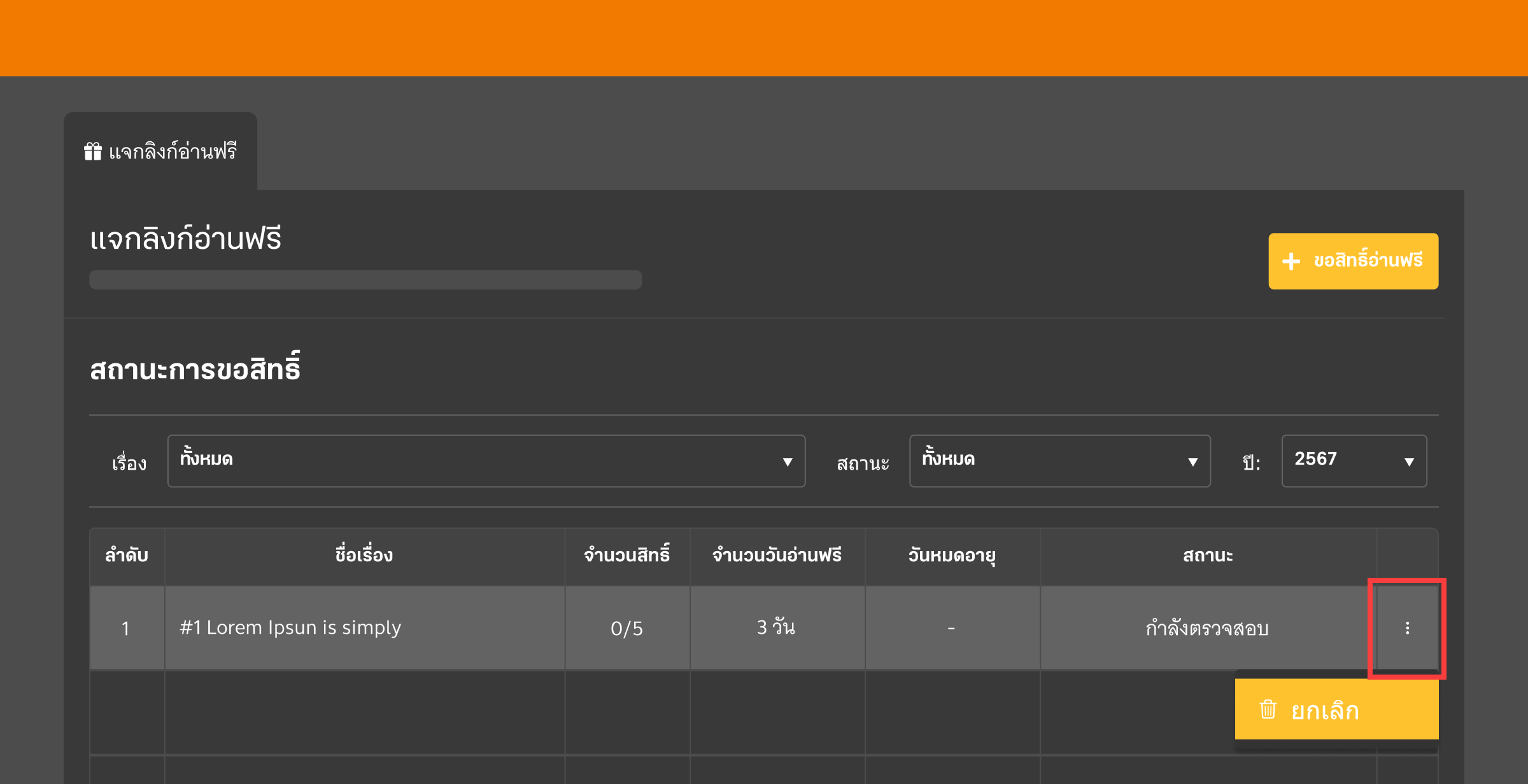Select ยกเลิก from the popup menu
Viewport: 1528px width, 784px height.
point(1336,709)
